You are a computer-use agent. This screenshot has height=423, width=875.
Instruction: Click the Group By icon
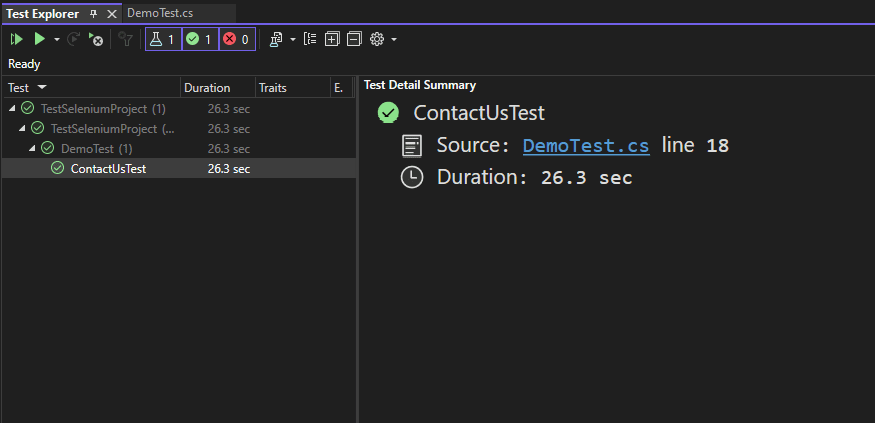tap(310, 40)
